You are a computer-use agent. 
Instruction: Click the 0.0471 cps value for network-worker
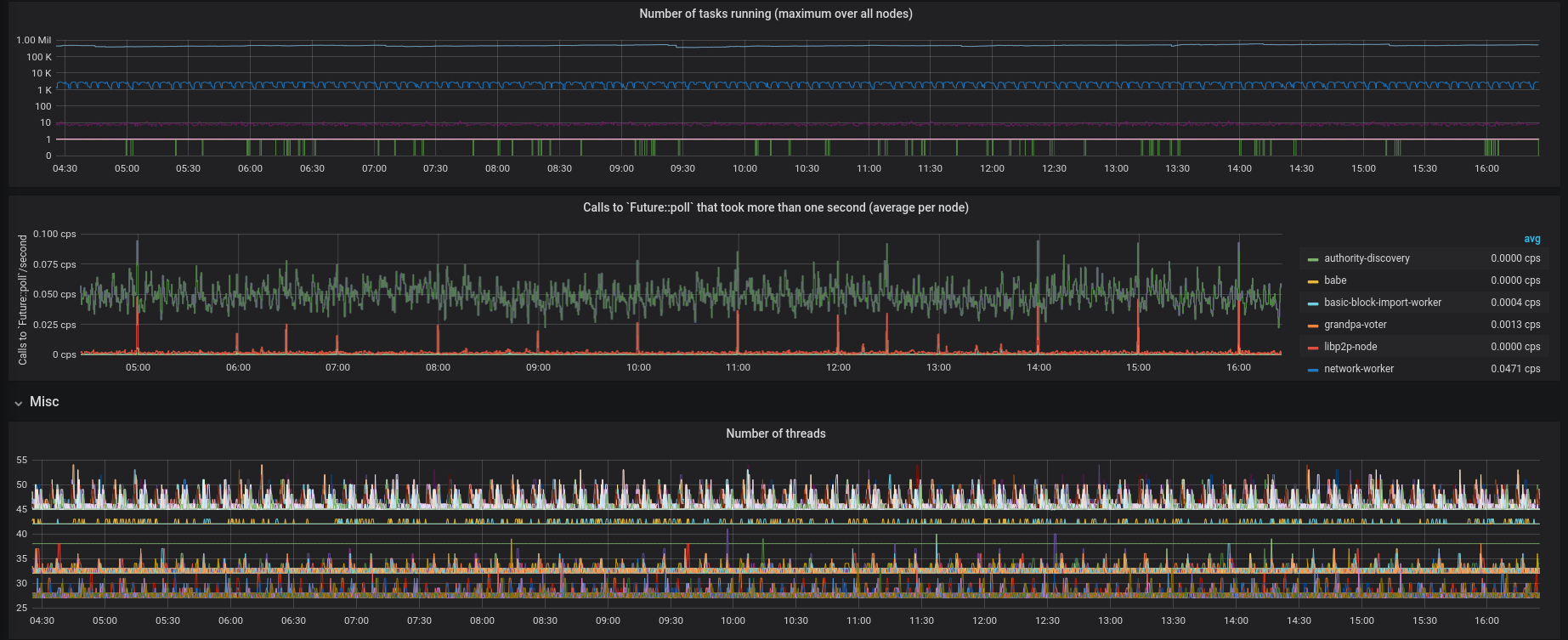pos(1515,369)
